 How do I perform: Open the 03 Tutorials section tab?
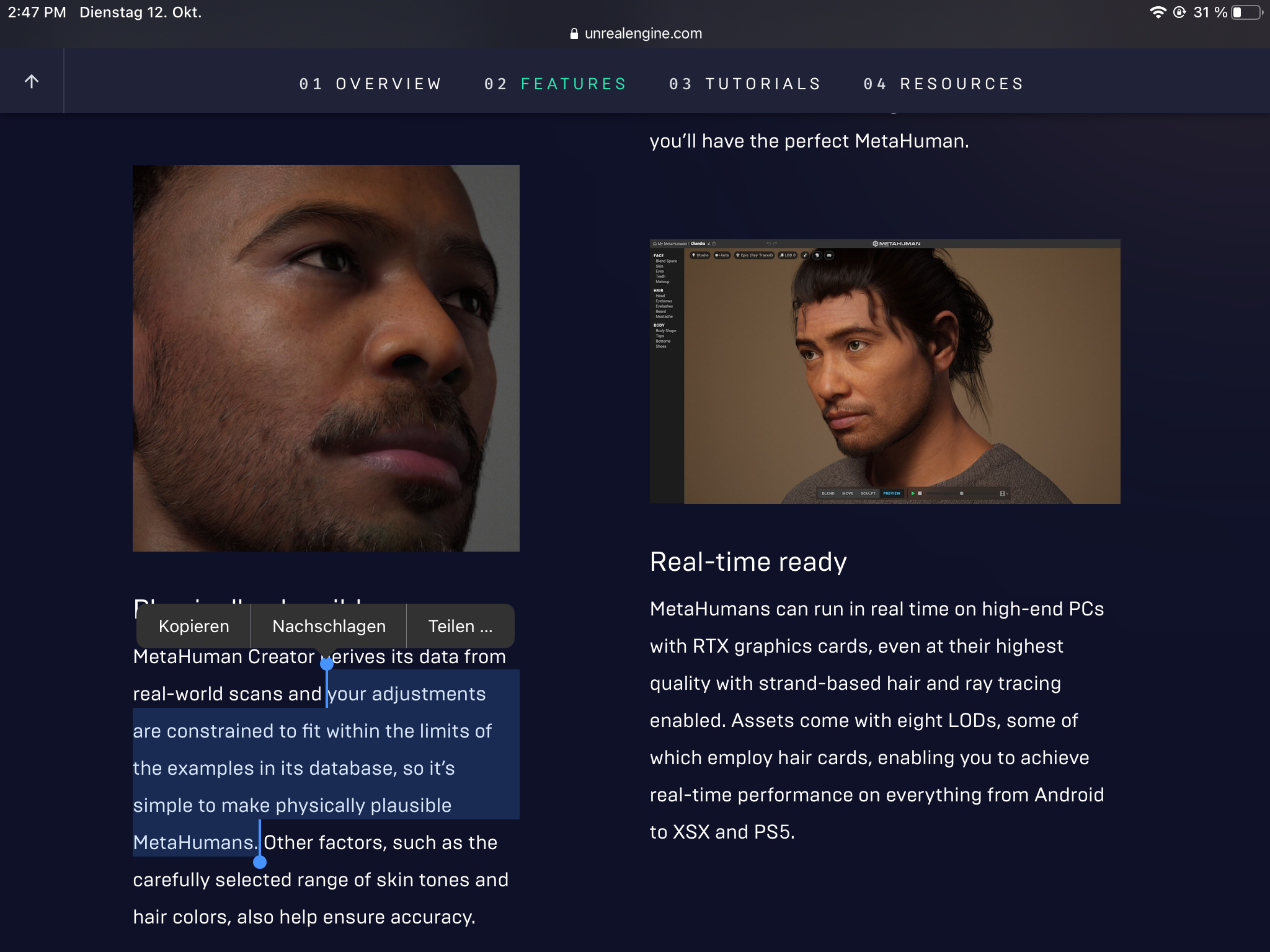click(x=745, y=84)
